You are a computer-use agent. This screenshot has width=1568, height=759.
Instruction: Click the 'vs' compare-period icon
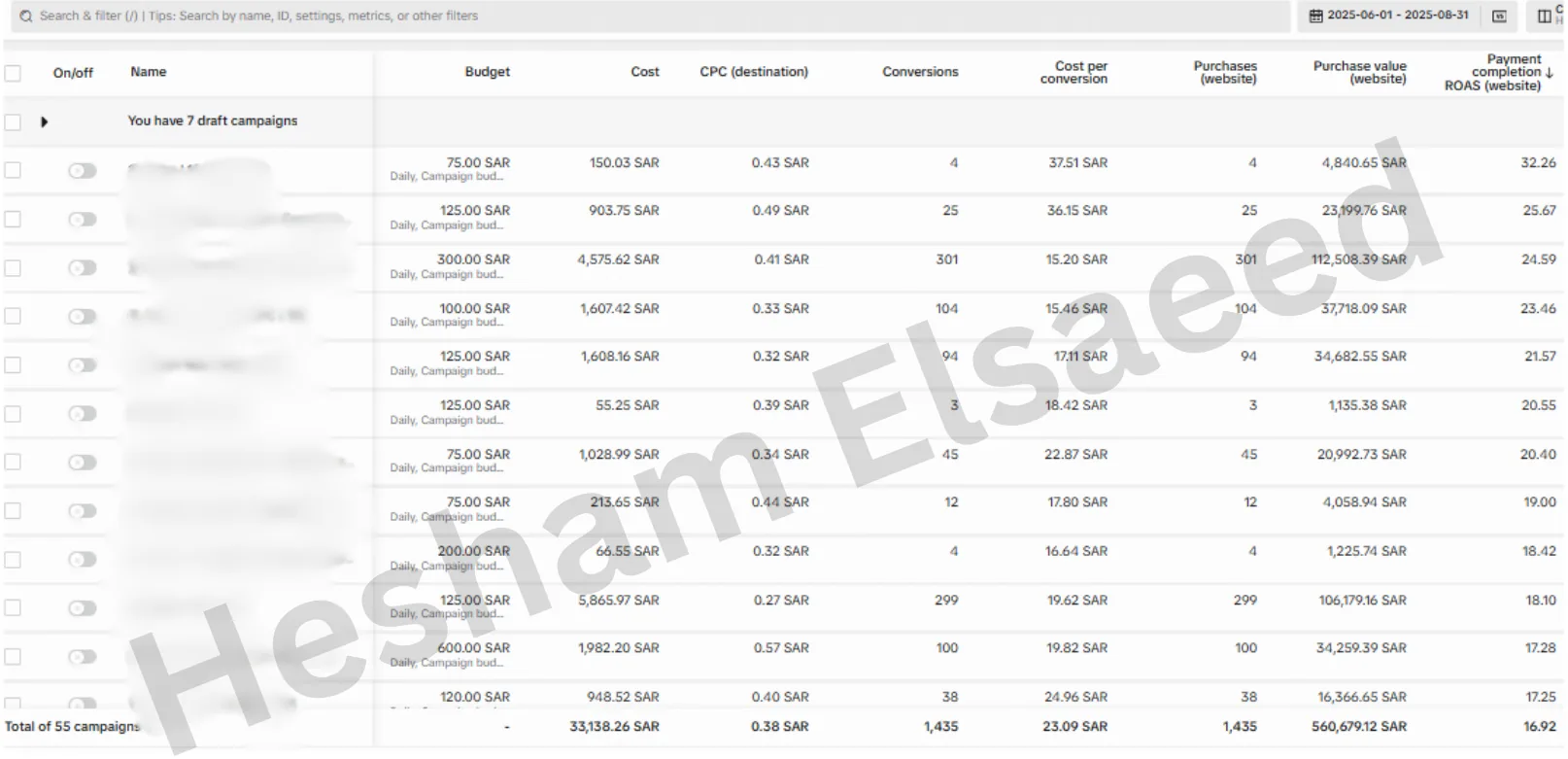pyautogui.click(x=1499, y=17)
